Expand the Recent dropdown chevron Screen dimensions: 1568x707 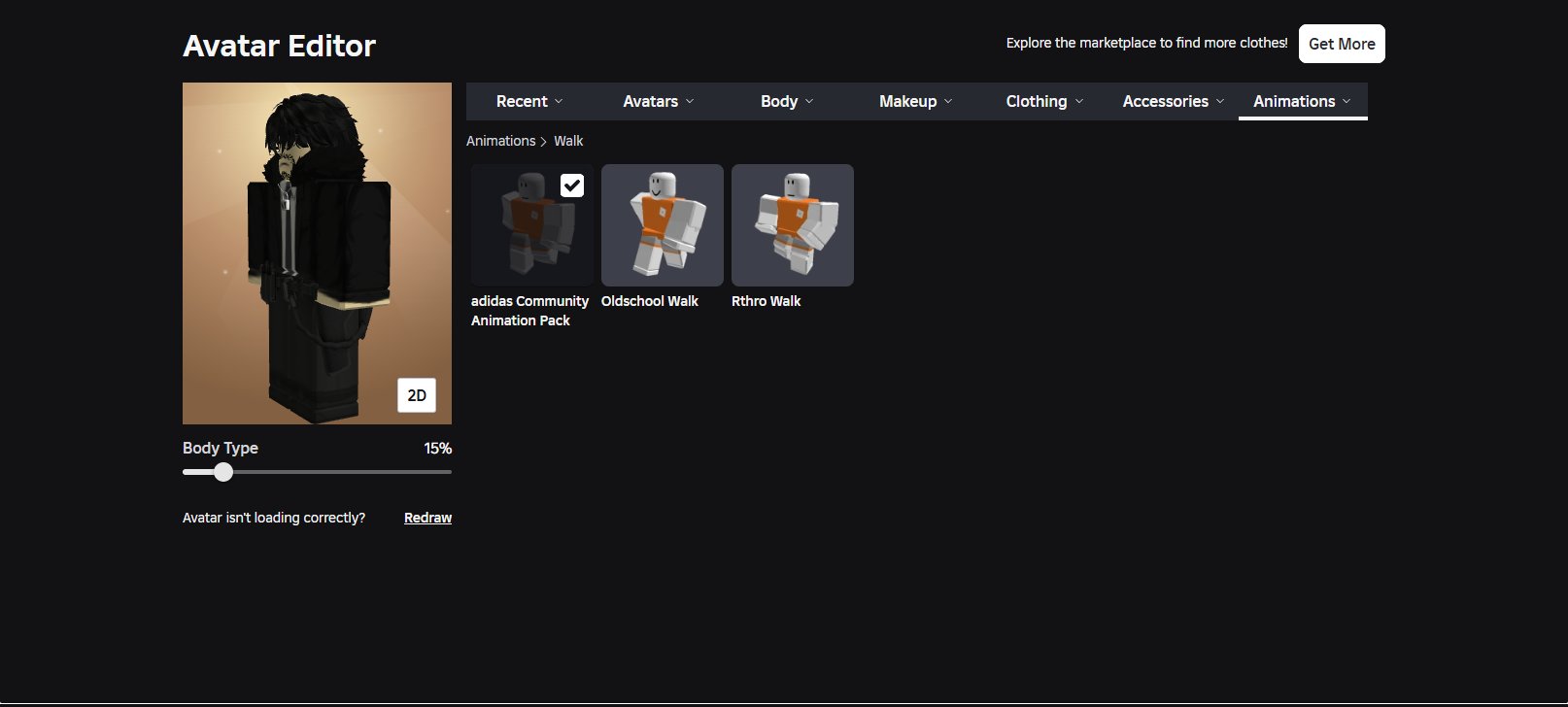(559, 101)
